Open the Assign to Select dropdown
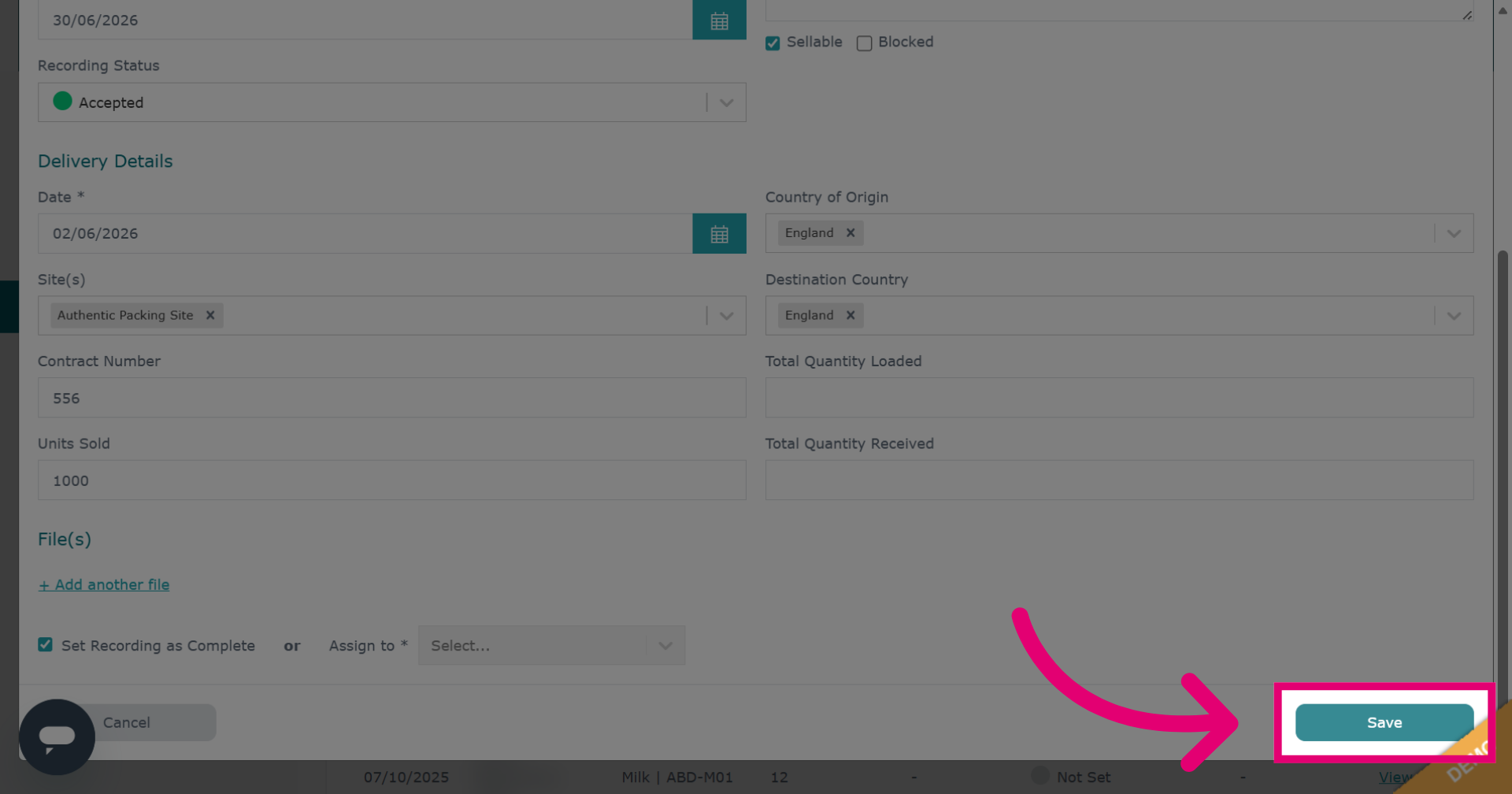The width and height of the screenshot is (1512, 794). point(551,645)
